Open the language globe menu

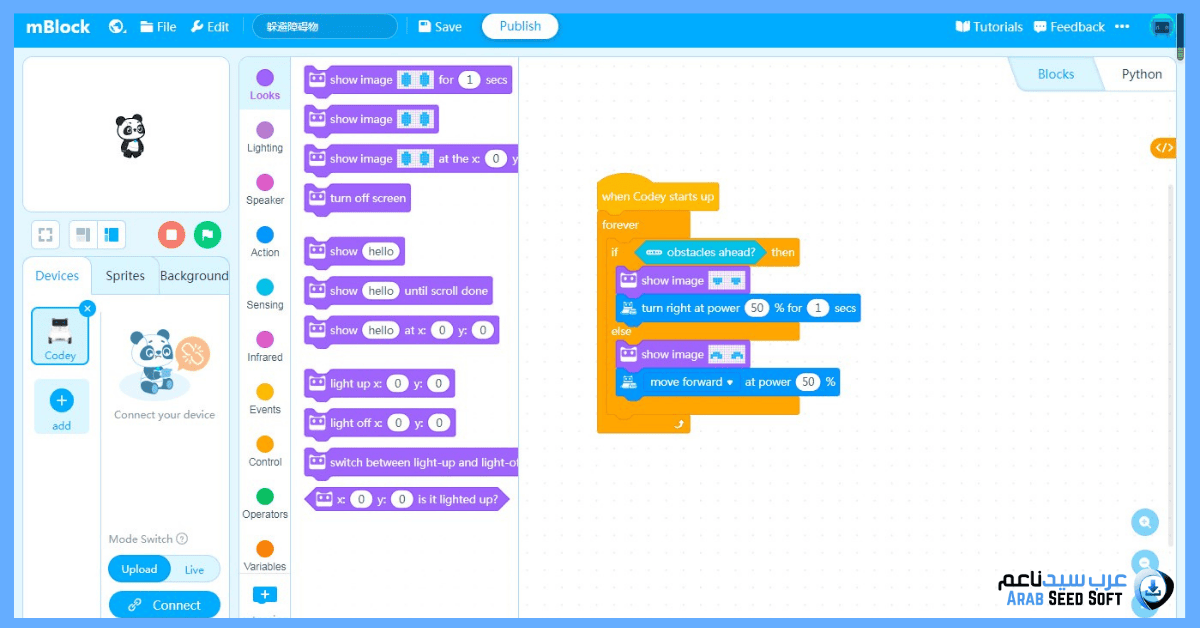[117, 27]
